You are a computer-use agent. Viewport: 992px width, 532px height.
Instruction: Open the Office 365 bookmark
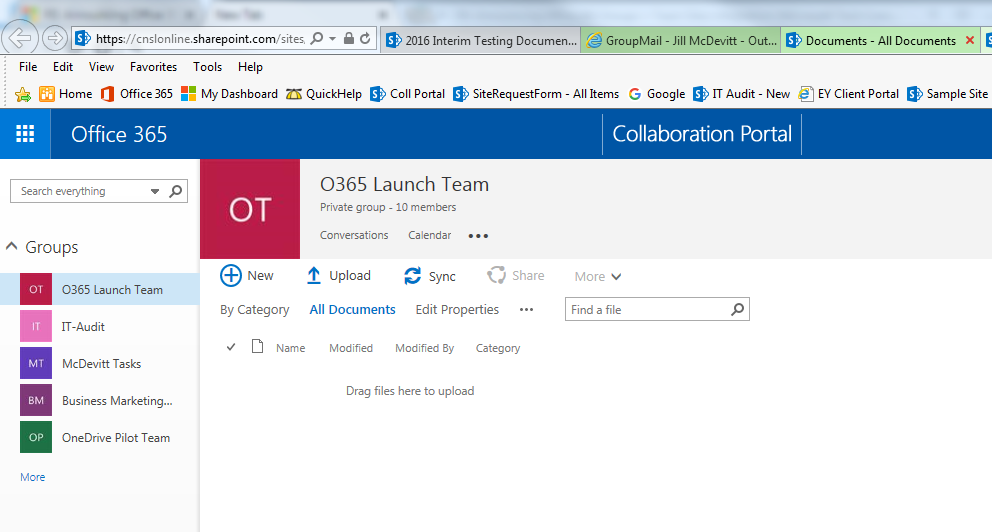point(137,94)
